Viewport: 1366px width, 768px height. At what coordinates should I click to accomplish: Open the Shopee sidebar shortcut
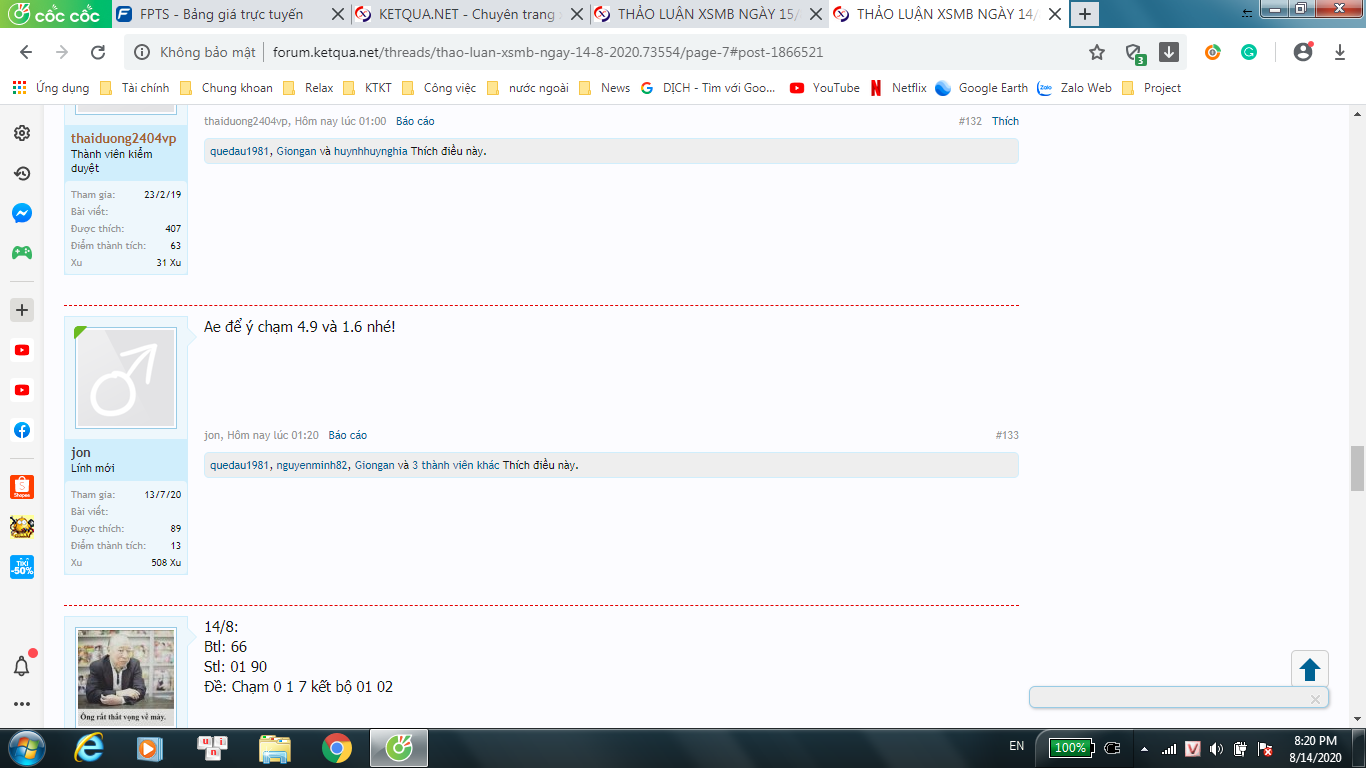pos(21,487)
